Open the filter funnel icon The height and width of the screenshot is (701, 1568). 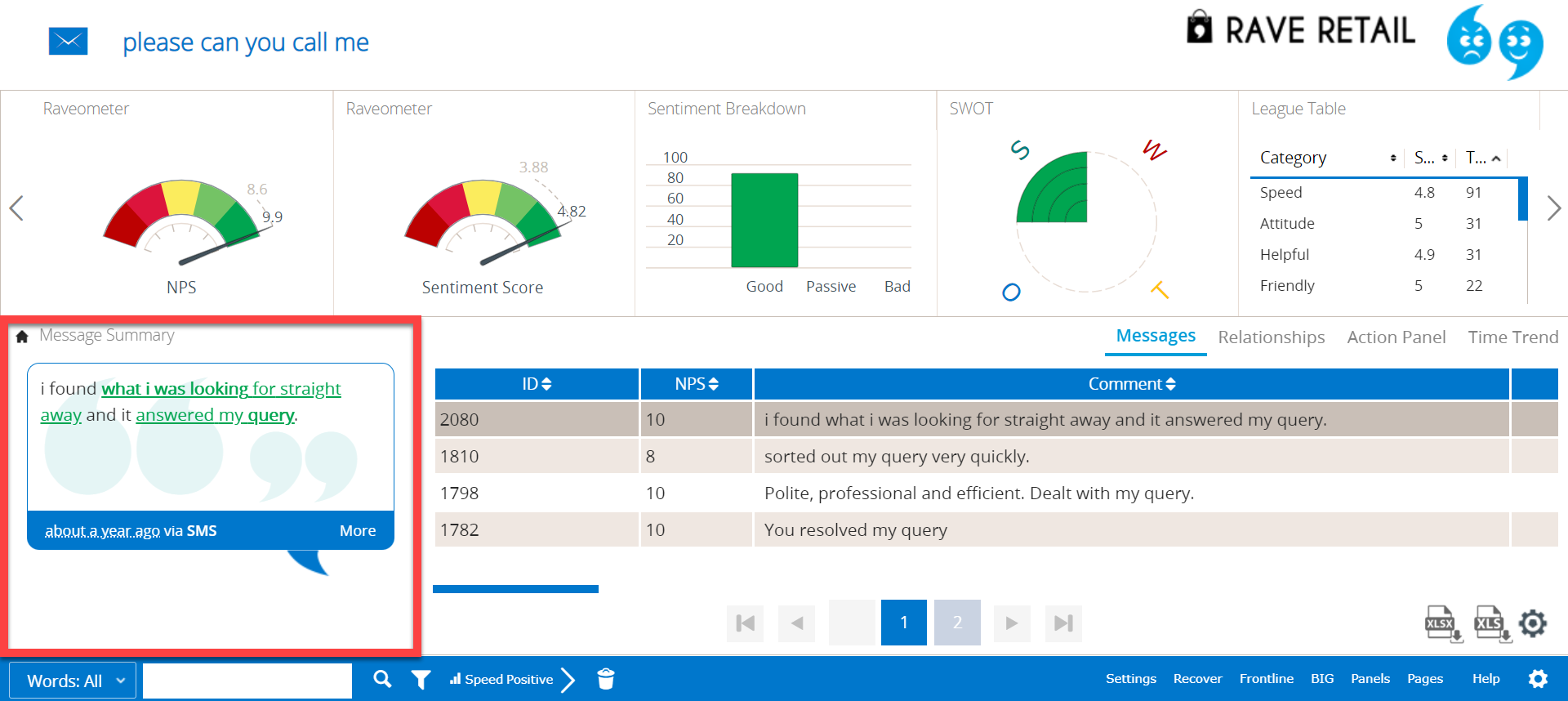point(421,679)
